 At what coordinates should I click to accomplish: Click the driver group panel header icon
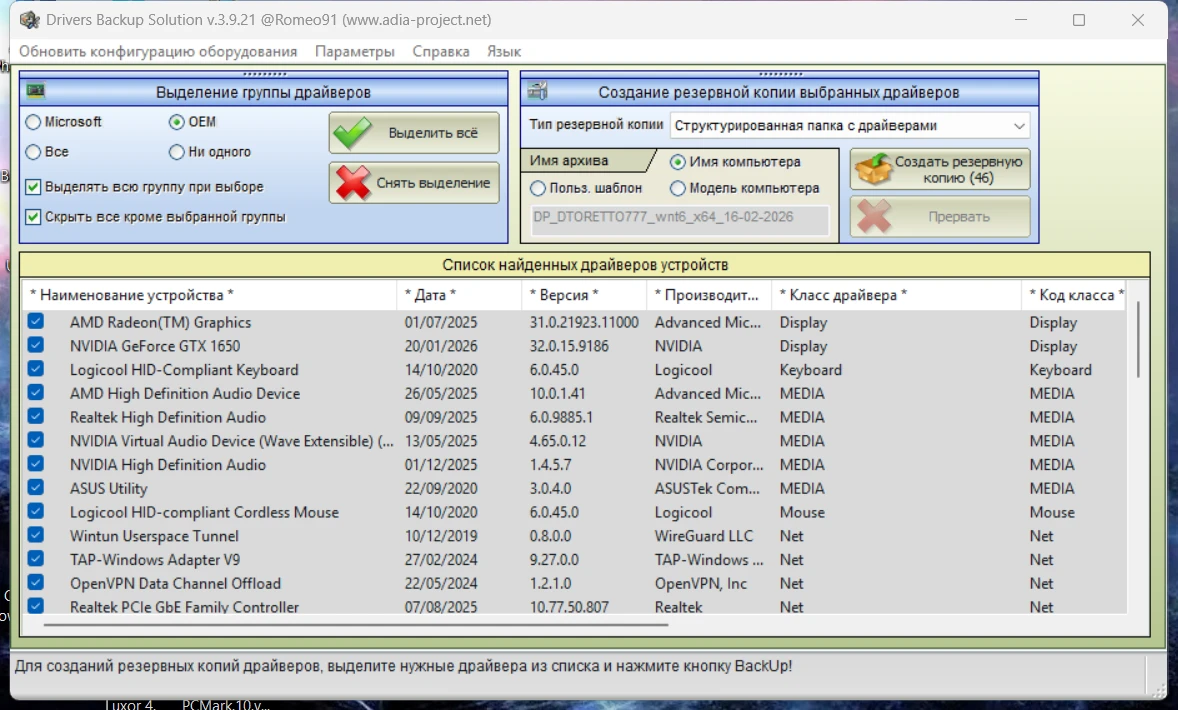coord(36,92)
